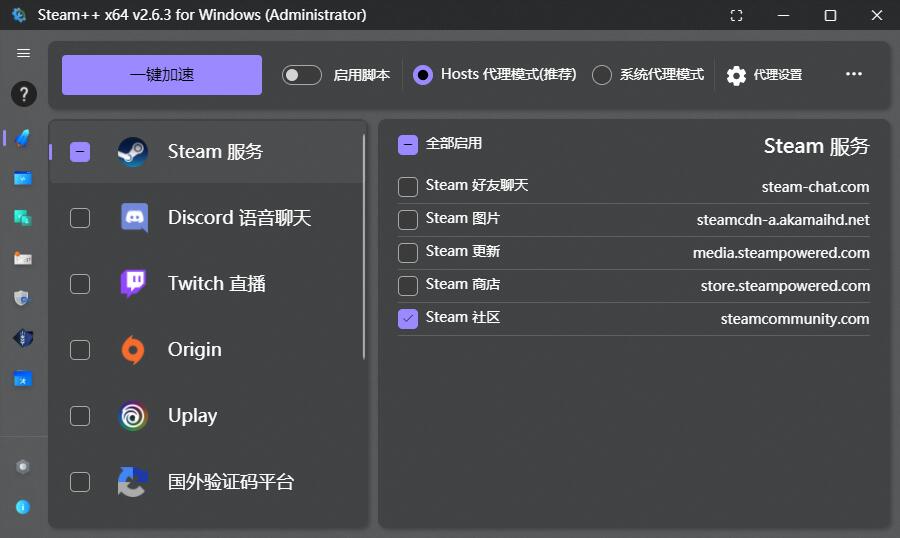Select 系统代理模式 radio button
Image resolution: width=900 pixels, height=538 pixels.
(601, 75)
